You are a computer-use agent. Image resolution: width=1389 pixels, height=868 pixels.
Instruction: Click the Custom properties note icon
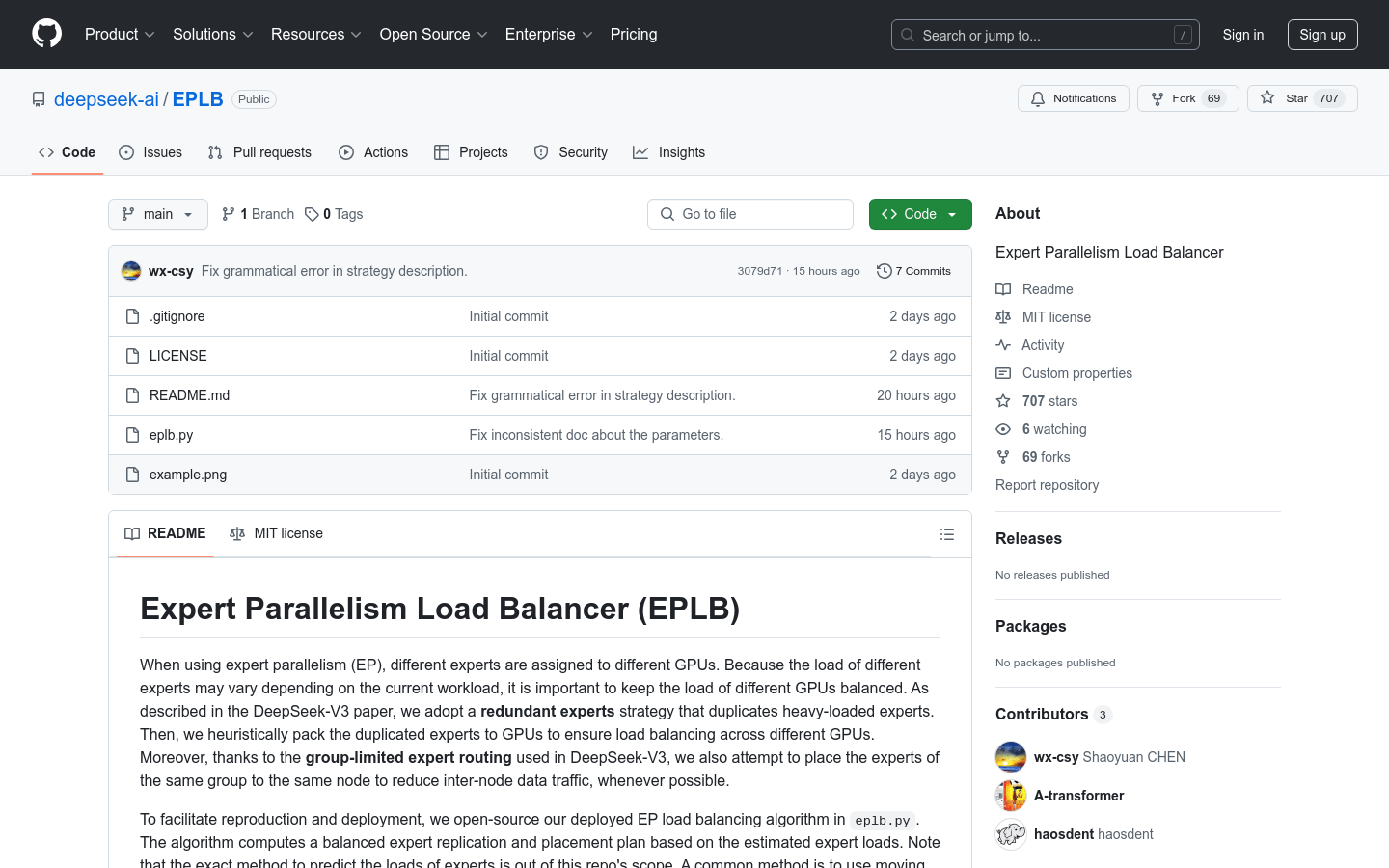coord(1003,373)
